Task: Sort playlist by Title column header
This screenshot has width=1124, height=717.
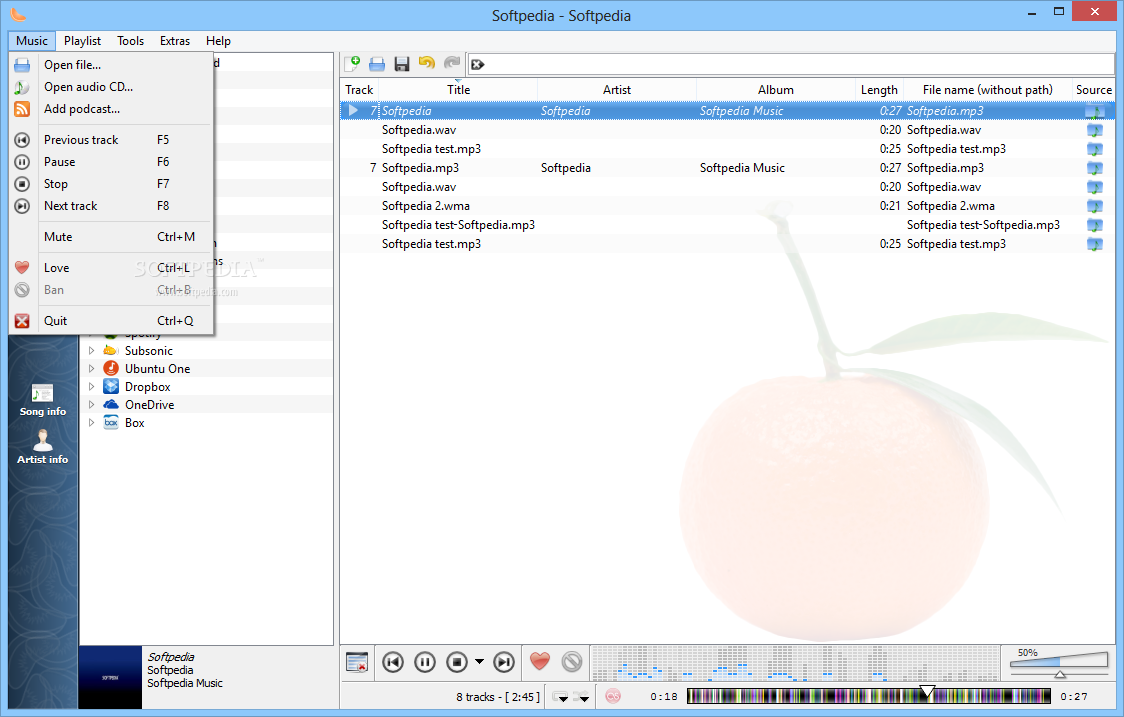Action: coord(458,90)
